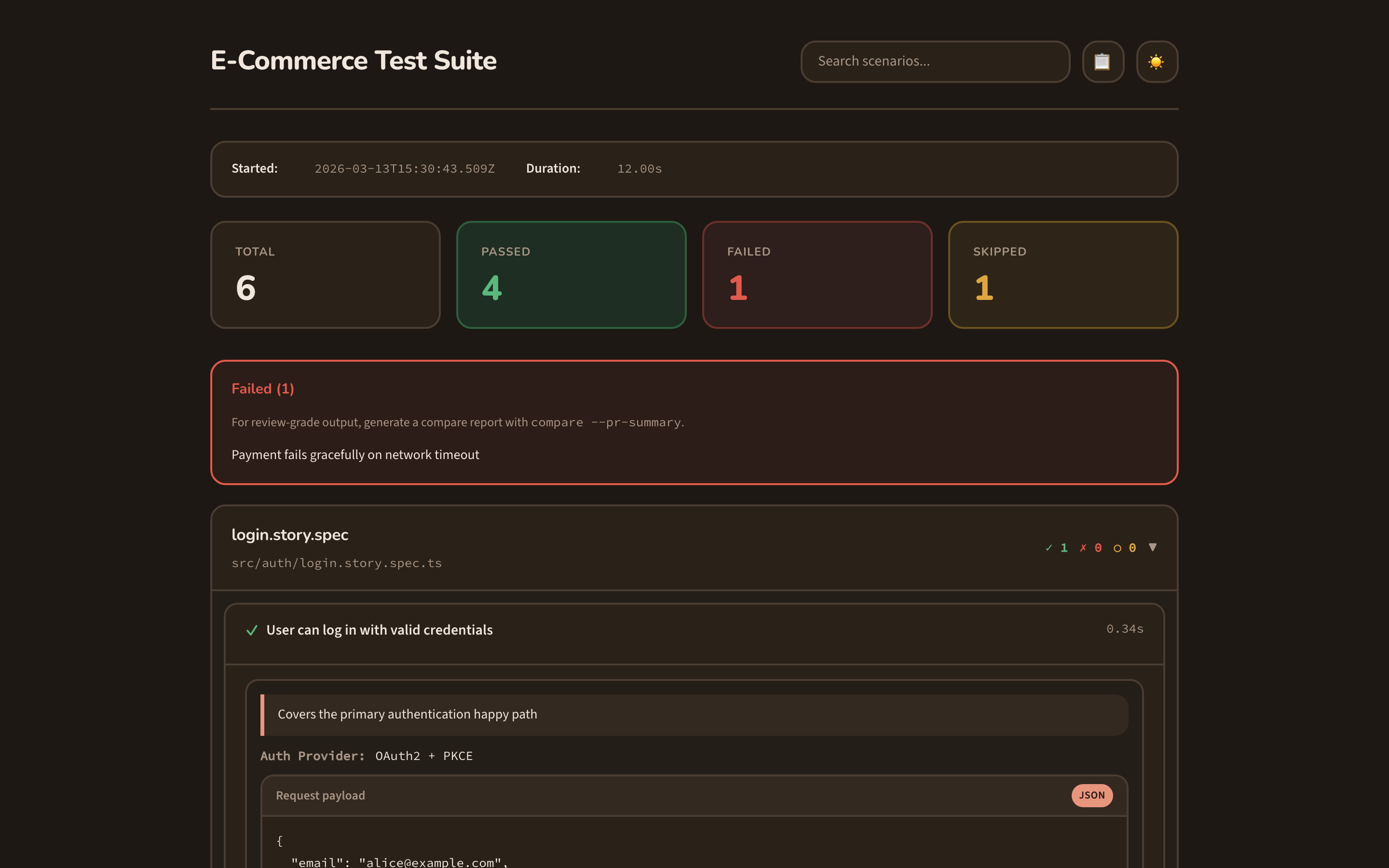The width and height of the screenshot is (1389, 868).
Task: Toggle the SKIPPED filter card
Action: coord(1062,274)
